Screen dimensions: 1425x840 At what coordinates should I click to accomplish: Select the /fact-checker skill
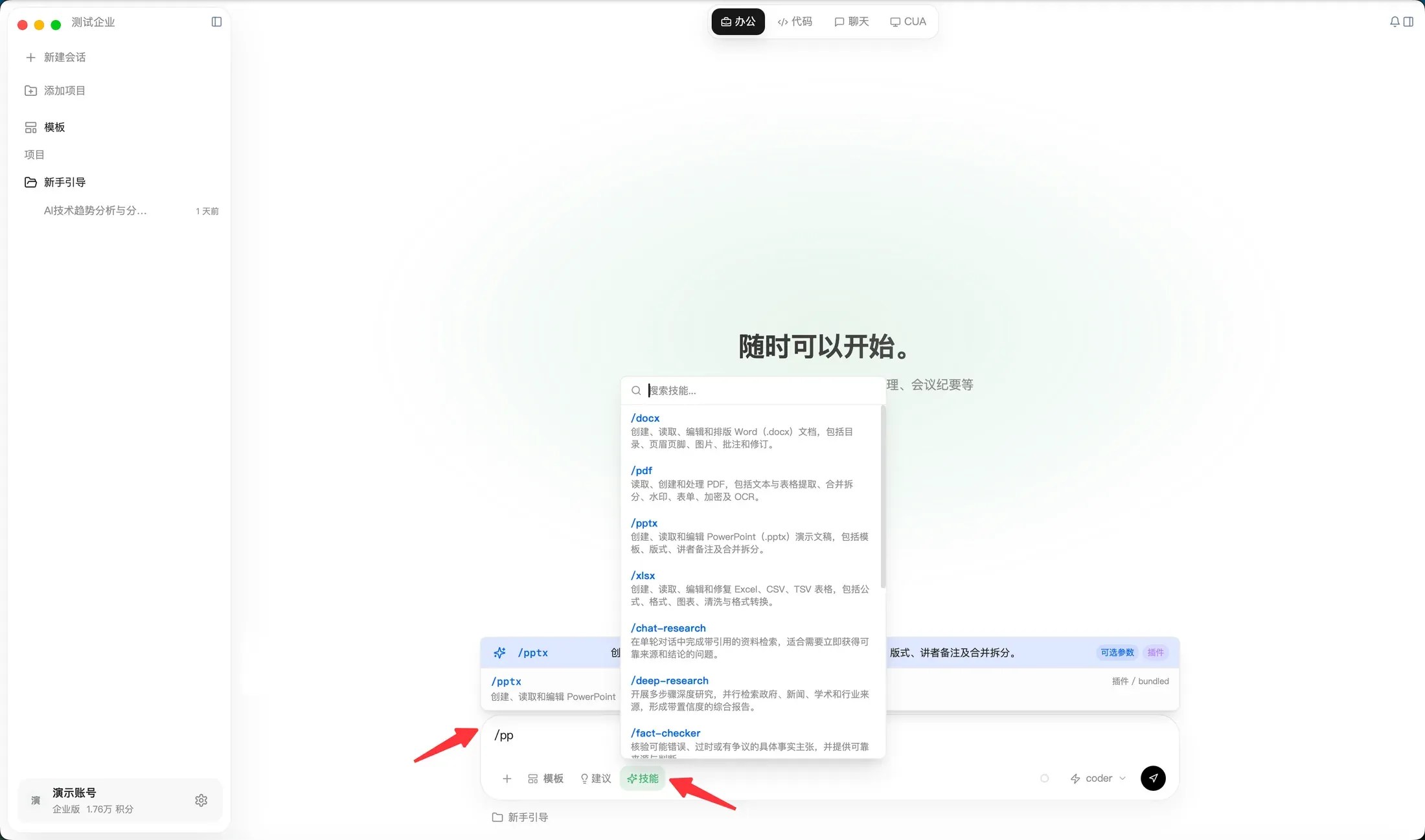750,742
